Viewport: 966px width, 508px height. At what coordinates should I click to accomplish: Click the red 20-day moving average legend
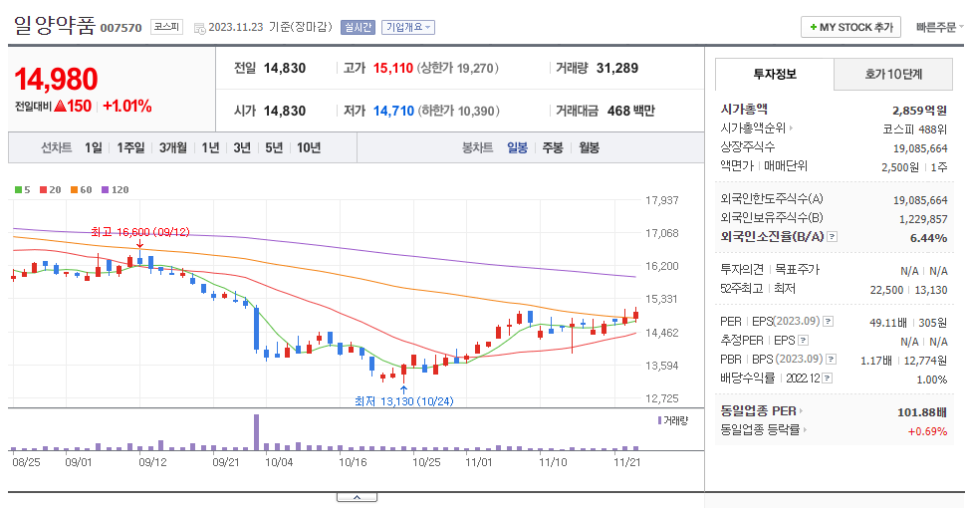point(51,190)
